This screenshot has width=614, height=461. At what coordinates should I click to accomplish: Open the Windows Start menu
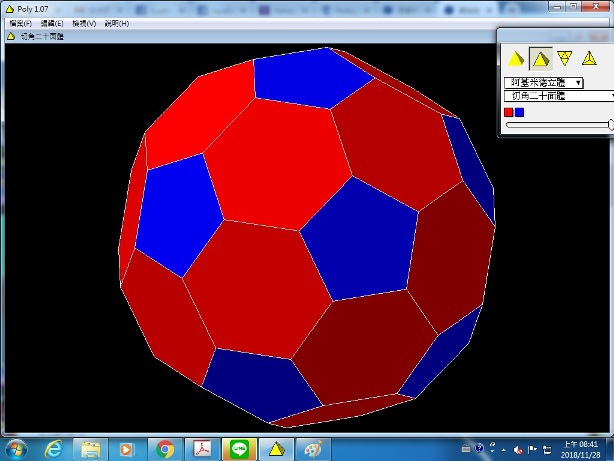16,449
